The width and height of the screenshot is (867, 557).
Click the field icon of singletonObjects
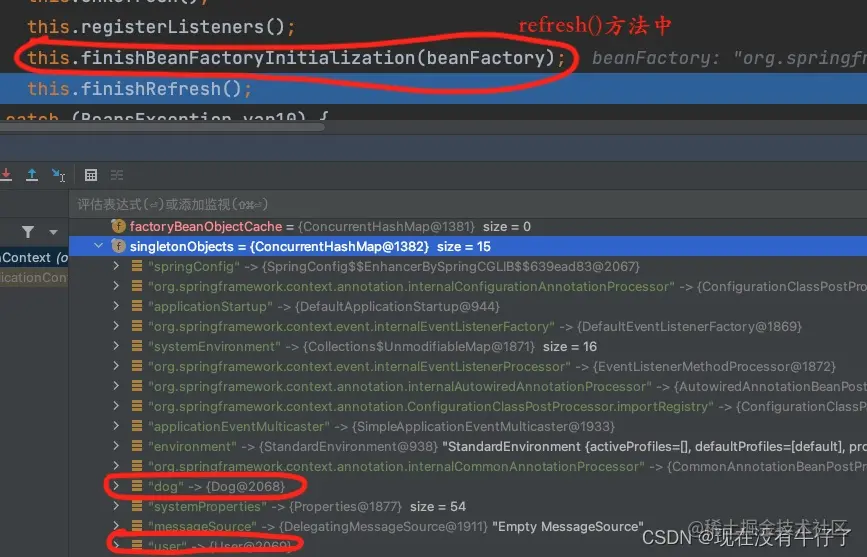(x=118, y=246)
